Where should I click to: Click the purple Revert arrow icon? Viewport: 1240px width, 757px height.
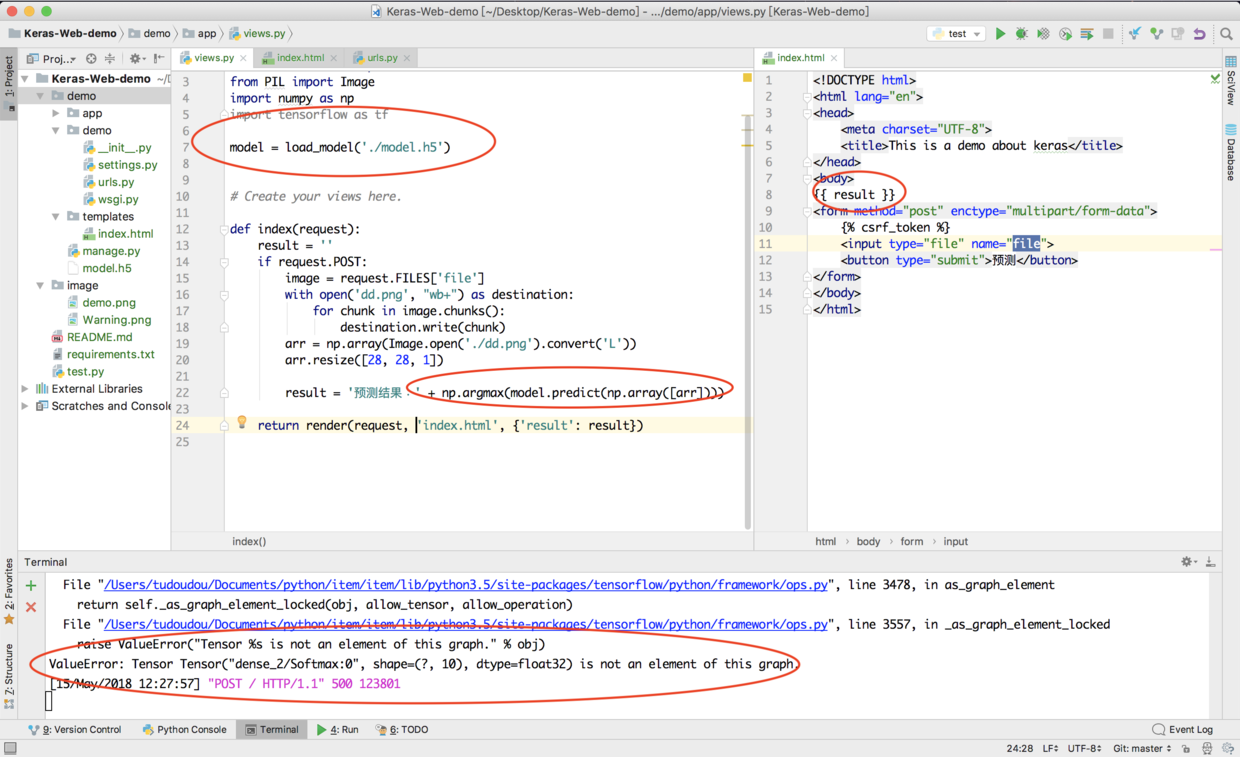point(1199,34)
